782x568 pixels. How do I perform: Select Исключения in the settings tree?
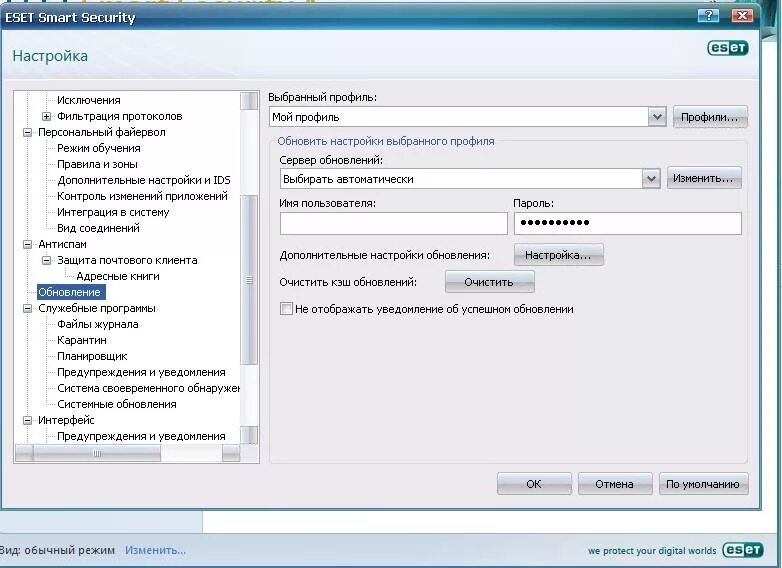coord(89,100)
